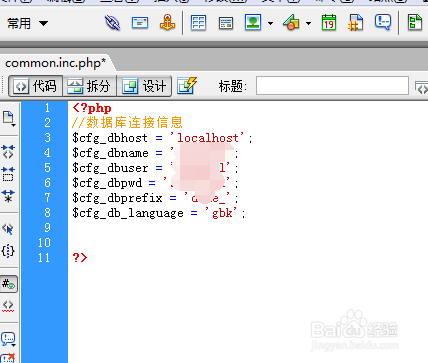This screenshot has width=428, height=363.
Task: Switch to the common.inc.php document tab
Action: point(56,63)
